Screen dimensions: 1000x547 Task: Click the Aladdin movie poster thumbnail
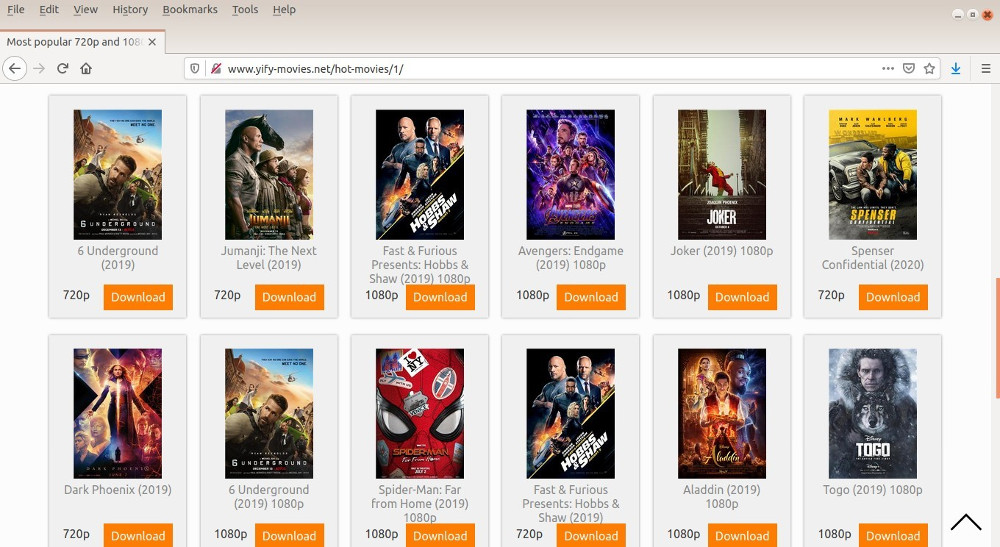click(x=721, y=413)
